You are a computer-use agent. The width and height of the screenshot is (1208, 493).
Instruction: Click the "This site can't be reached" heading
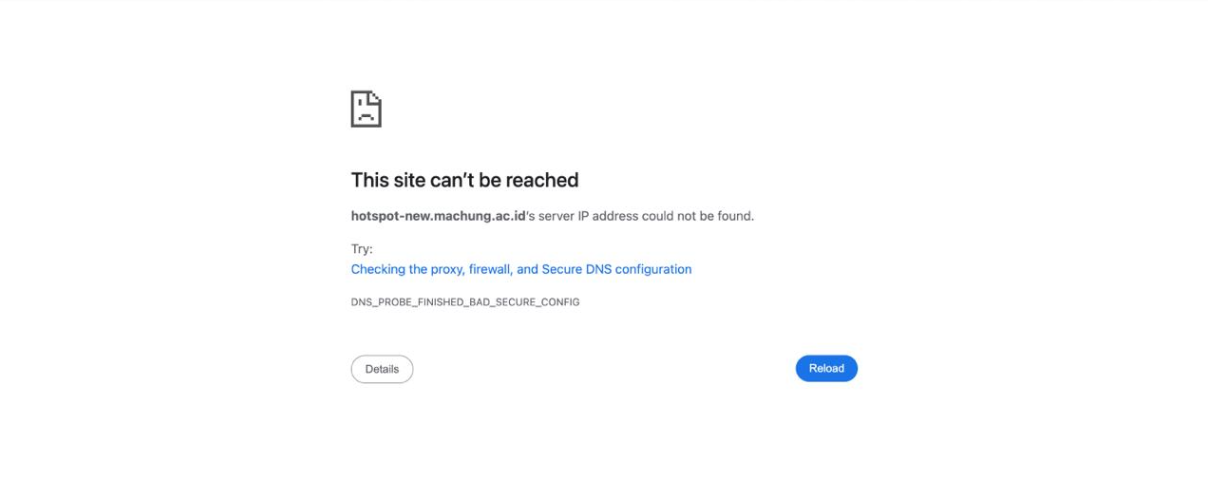(464, 180)
